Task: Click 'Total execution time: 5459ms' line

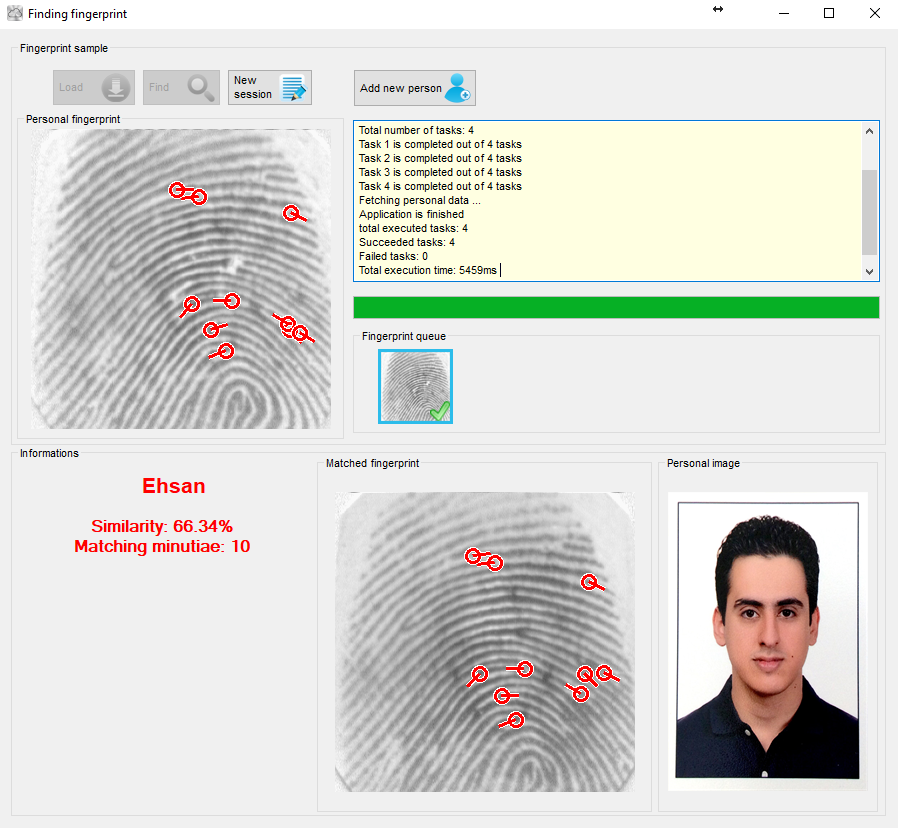Action: 428,270
